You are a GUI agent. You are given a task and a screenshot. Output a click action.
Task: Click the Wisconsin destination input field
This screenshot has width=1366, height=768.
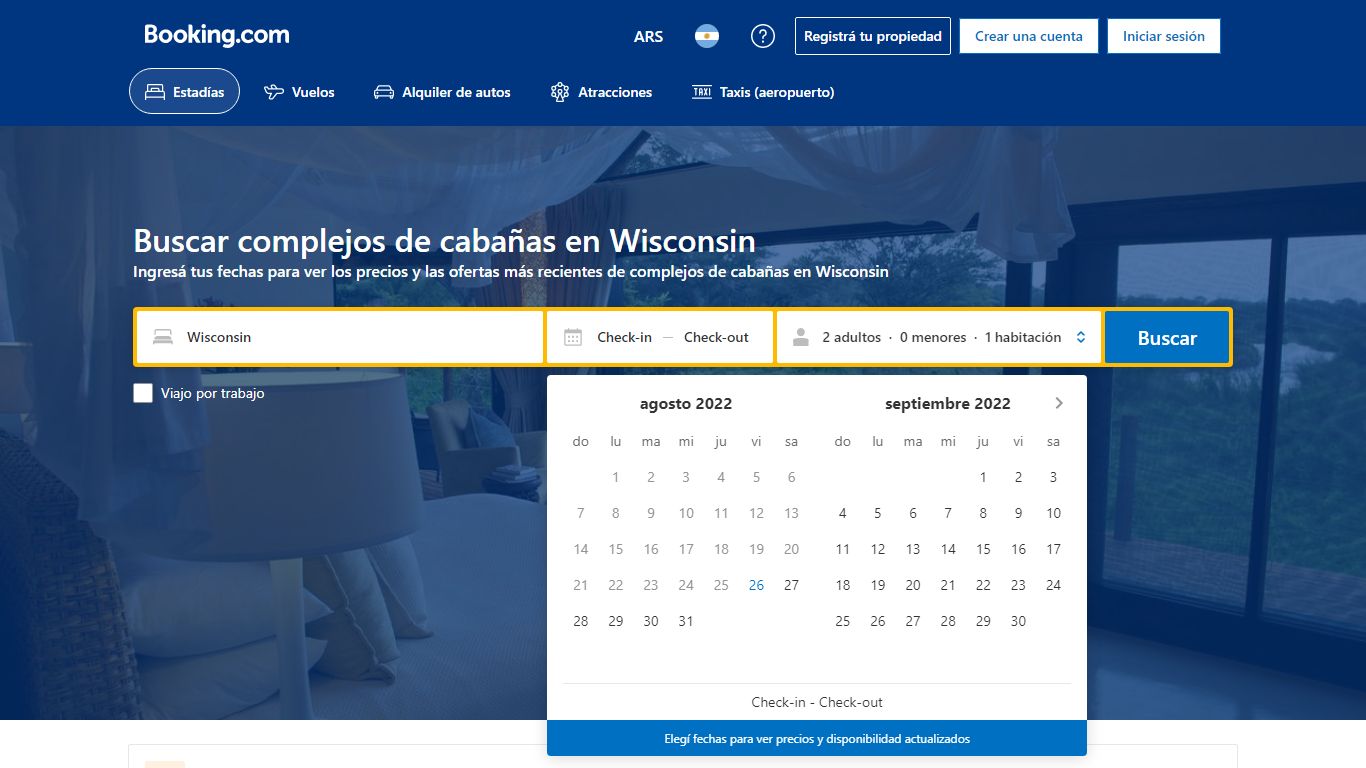point(340,337)
